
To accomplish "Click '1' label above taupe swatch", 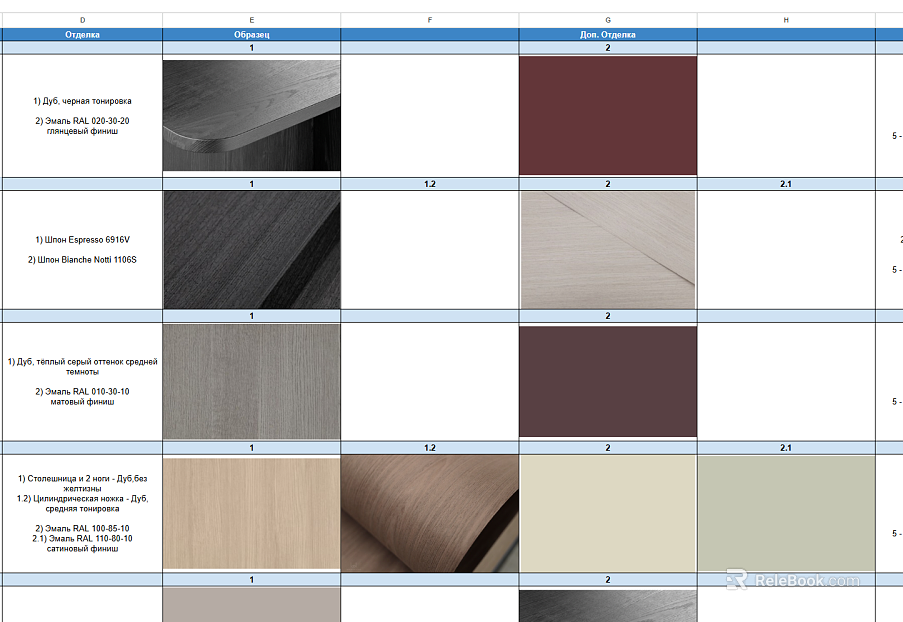I will tap(252, 579).
